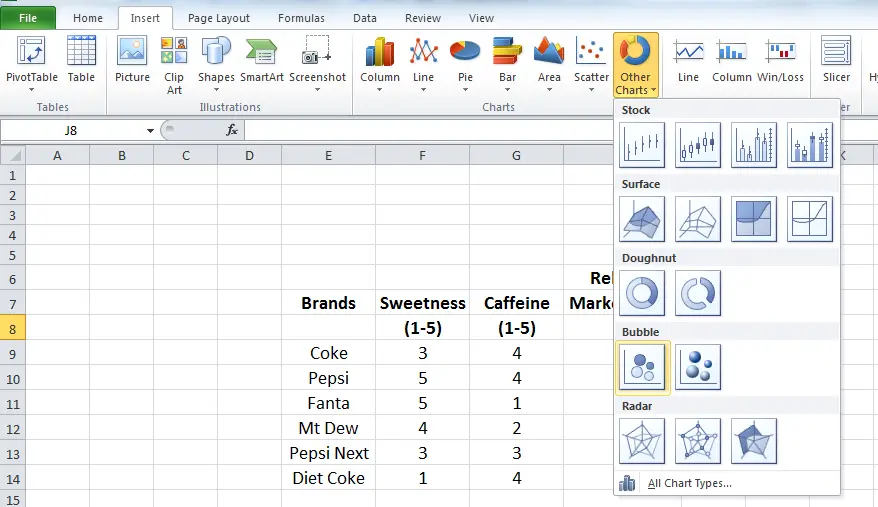Select the cell containing Coke

pyautogui.click(x=328, y=353)
